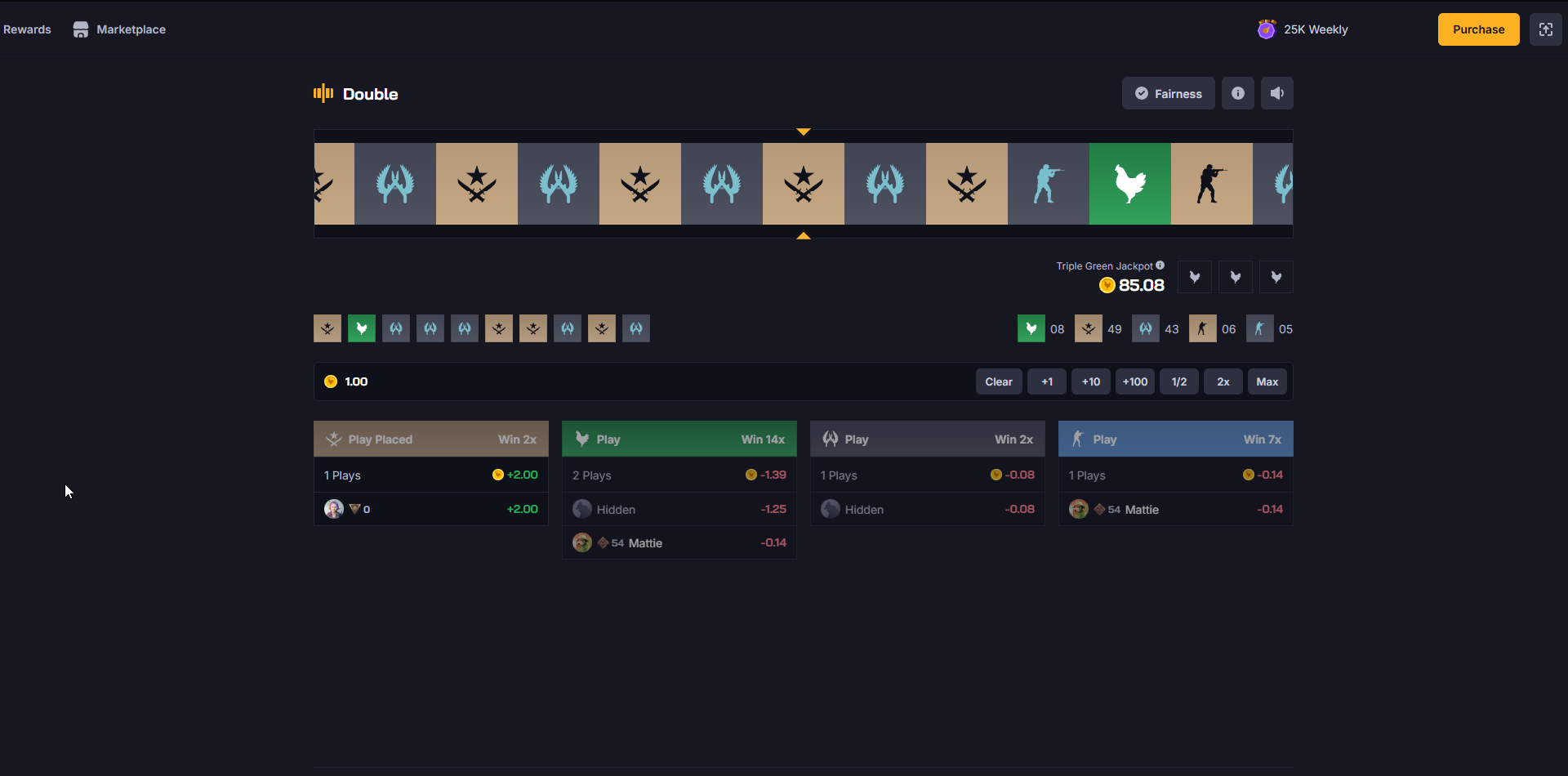Image resolution: width=1568 pixels, height=776 pixels.
Task: Place a bet on grey Play Win 2x
Action: point(928,439)
